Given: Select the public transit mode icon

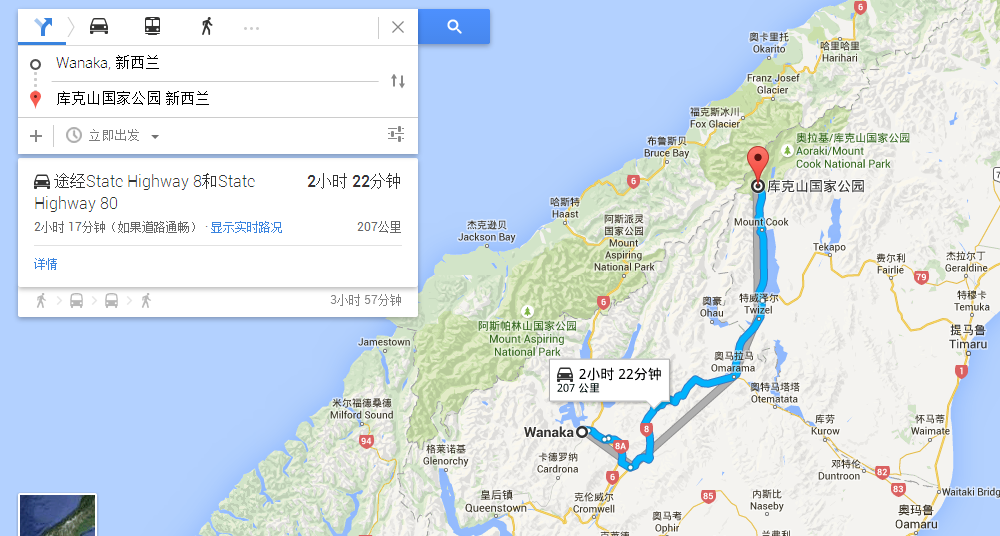Looking at the screenshot, I should [152, 26].
